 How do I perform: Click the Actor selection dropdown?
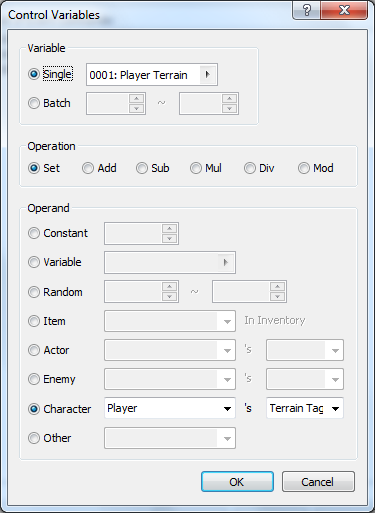[x=170, y=350]
